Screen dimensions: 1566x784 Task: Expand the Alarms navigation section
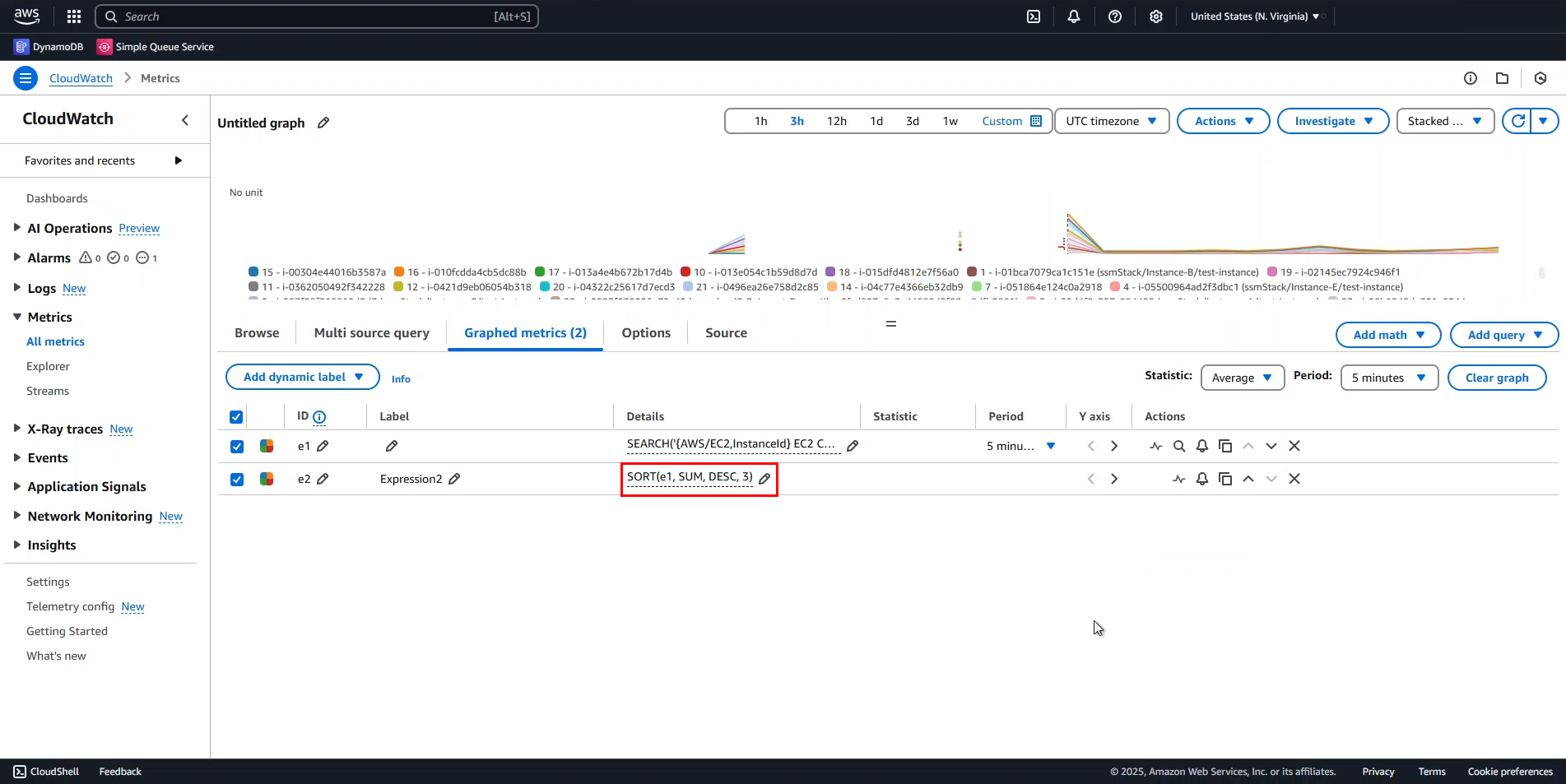[17, 257]
